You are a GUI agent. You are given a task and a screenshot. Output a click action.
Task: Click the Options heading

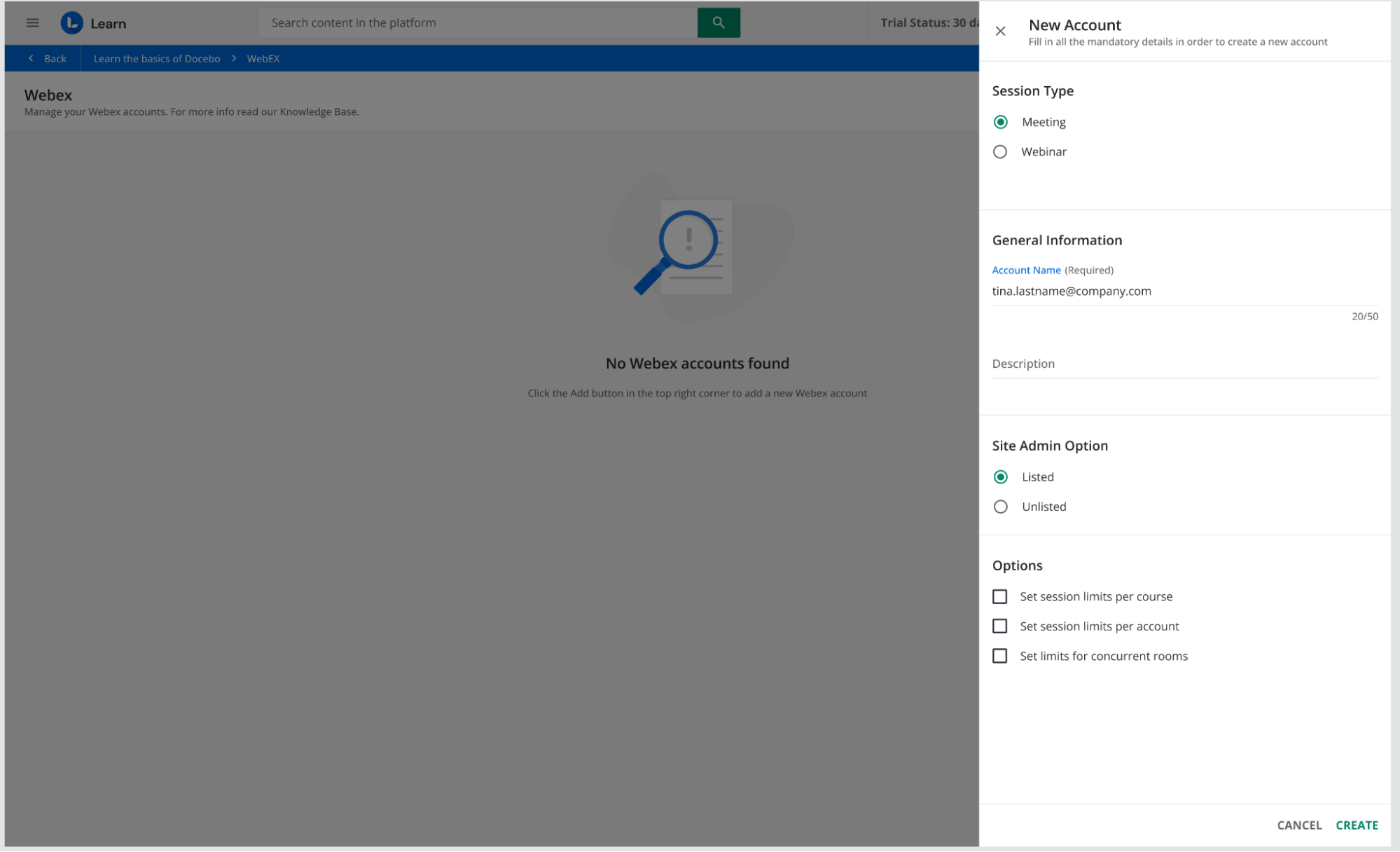coord(1017,566)
